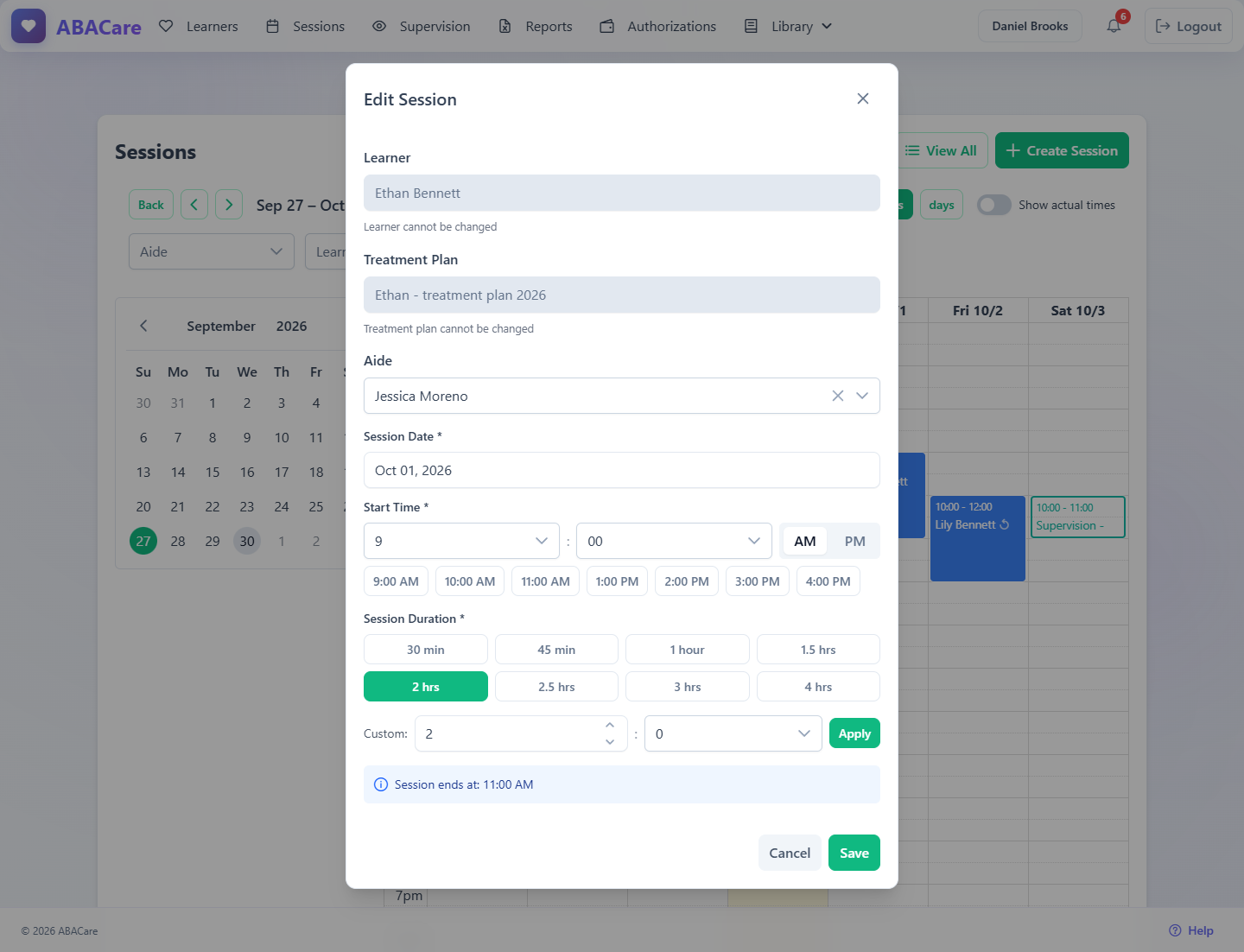Open the custom minutes dropdown
The image size is (1244, 952).
[733, 733]
